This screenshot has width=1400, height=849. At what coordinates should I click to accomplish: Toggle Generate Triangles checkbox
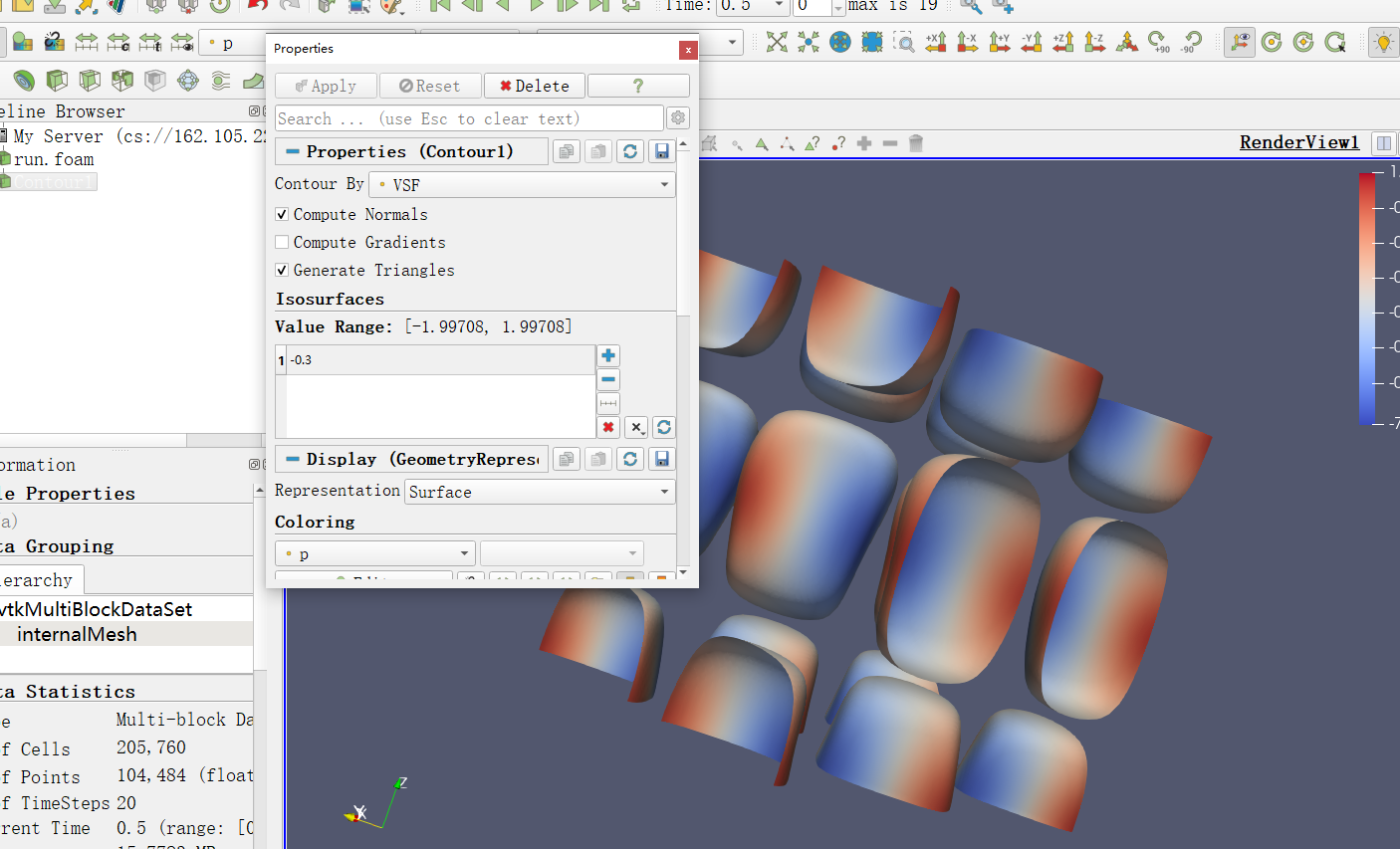282,270
